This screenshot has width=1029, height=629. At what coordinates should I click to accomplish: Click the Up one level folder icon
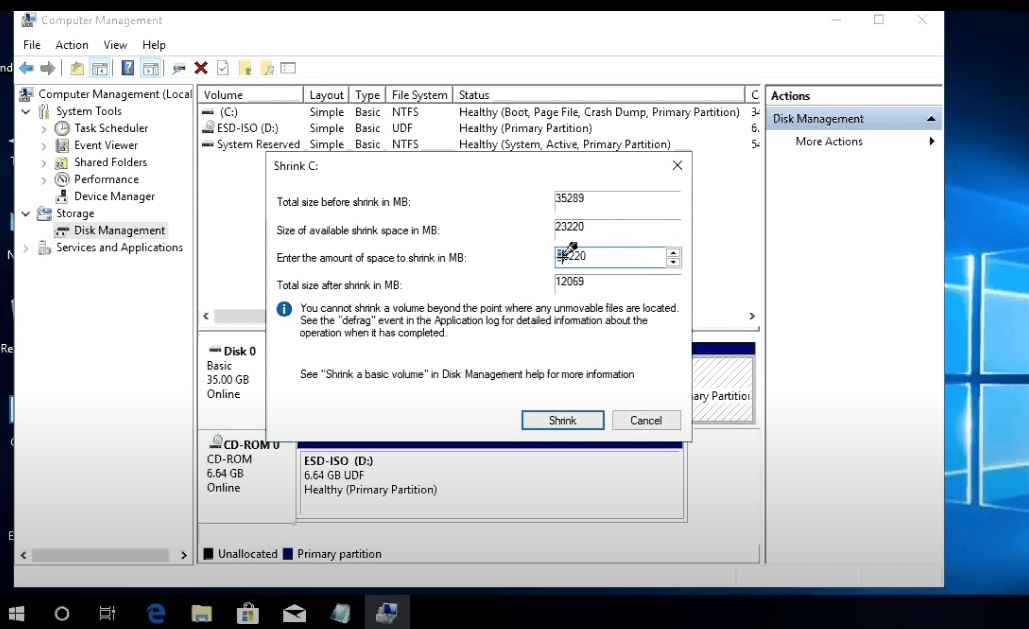click(x=77, y=68)
